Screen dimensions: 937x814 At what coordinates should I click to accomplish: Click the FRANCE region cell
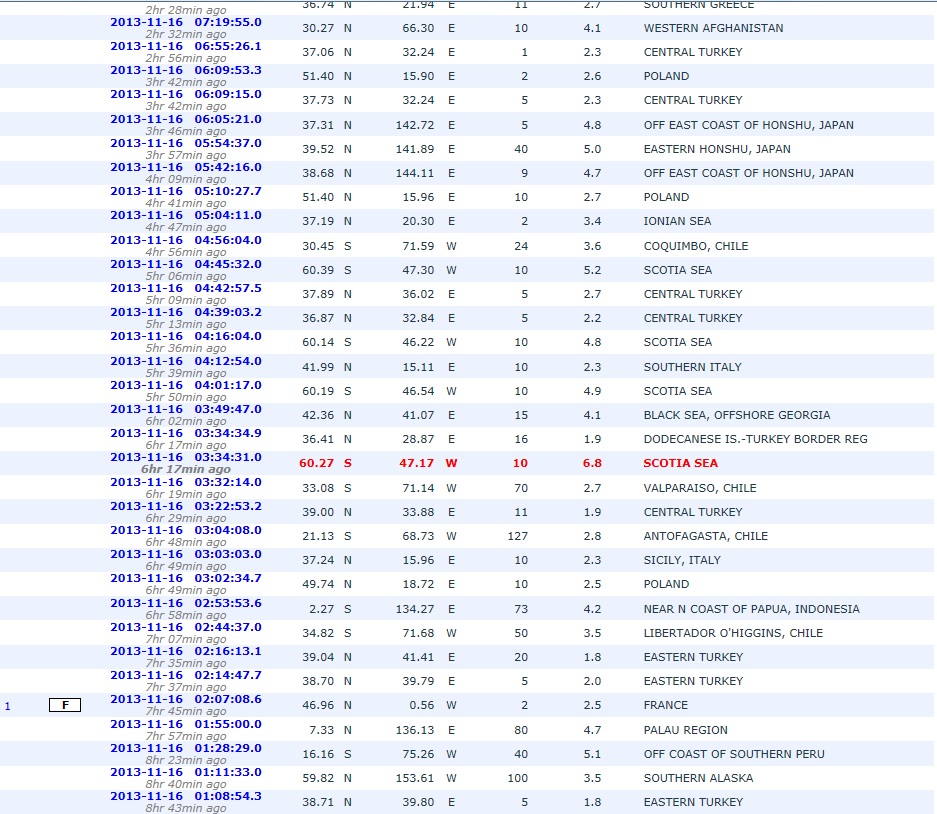[x=666, y=705]
